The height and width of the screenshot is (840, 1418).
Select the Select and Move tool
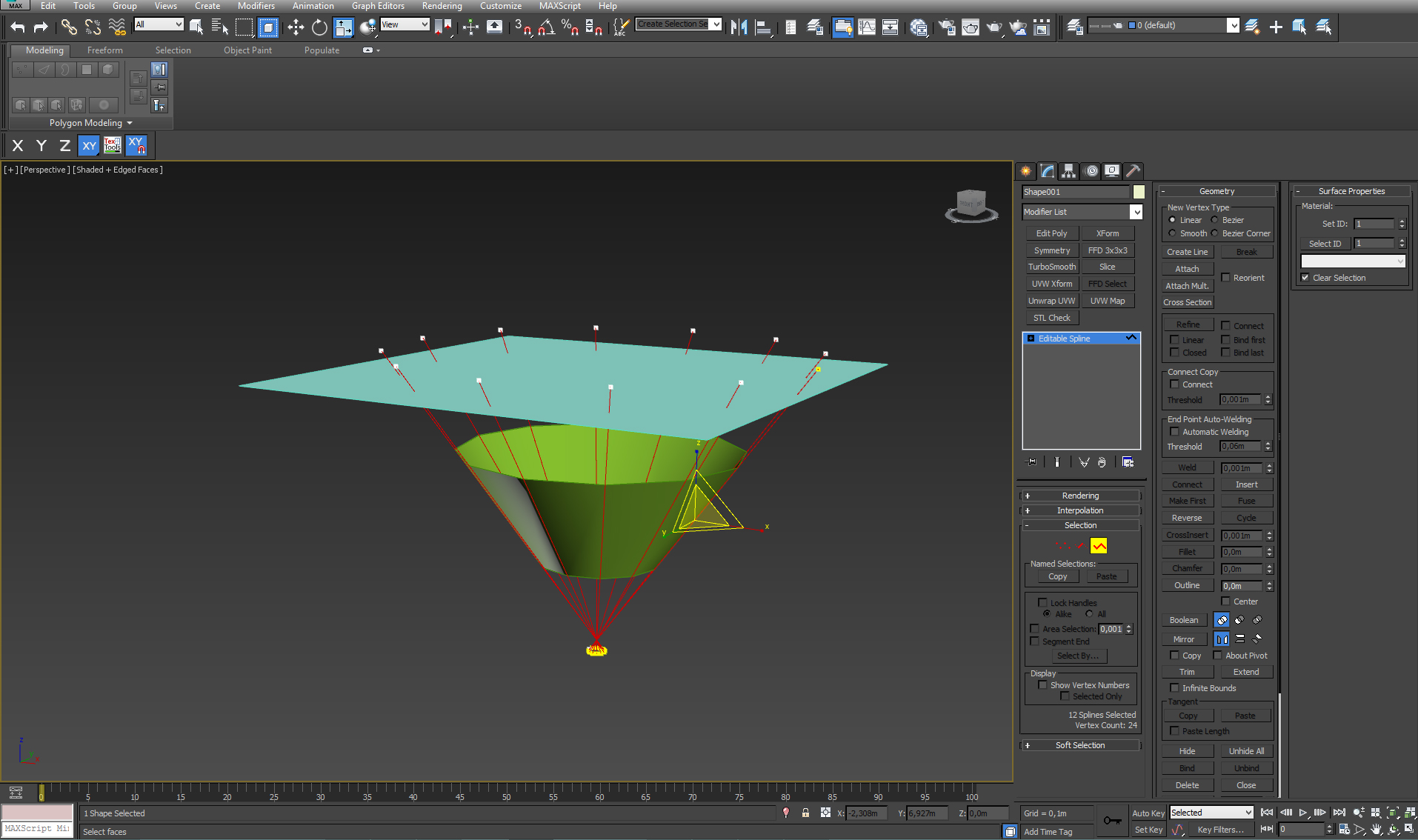[296, 27]
